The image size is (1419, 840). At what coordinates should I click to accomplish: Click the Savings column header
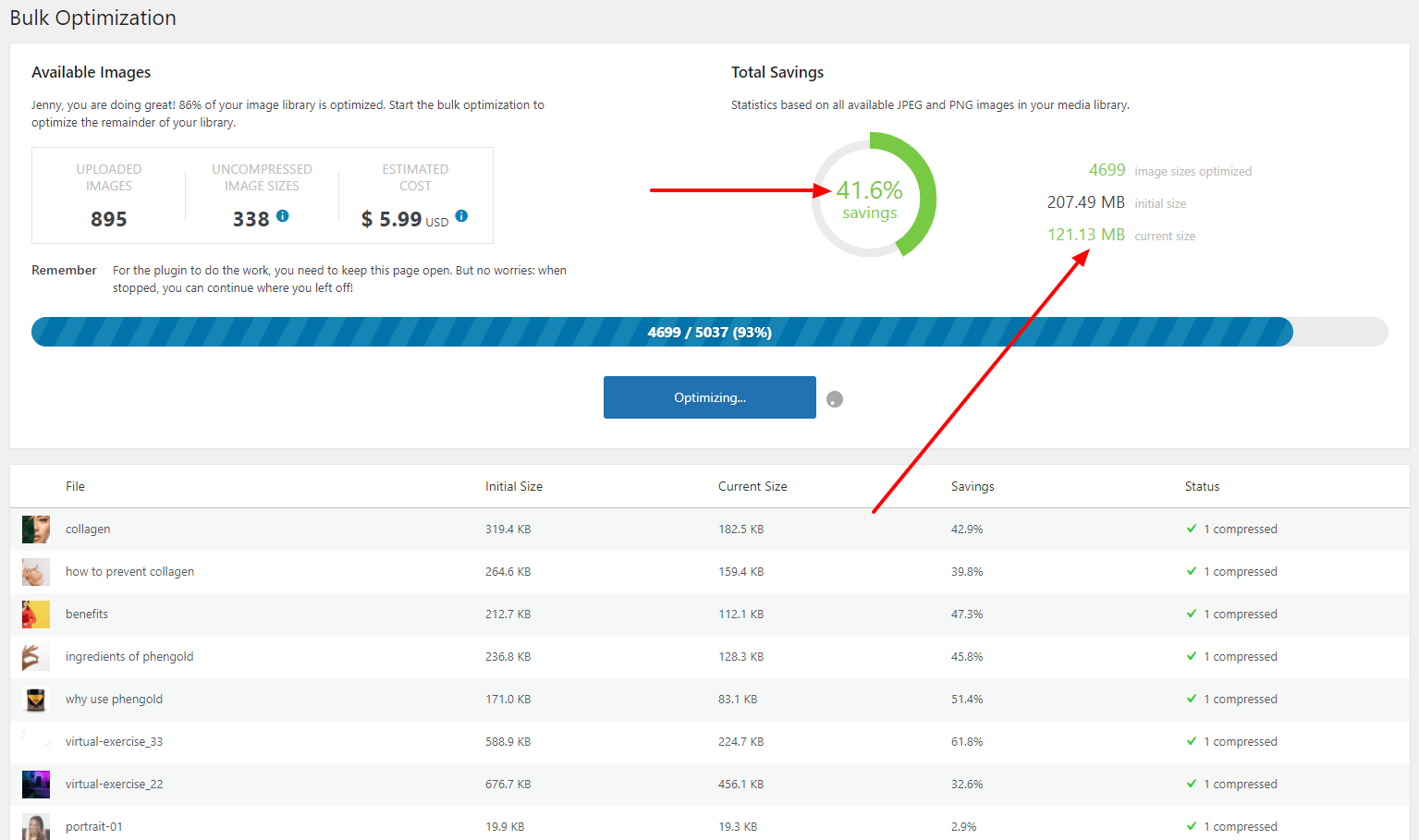tap(973, 486)
